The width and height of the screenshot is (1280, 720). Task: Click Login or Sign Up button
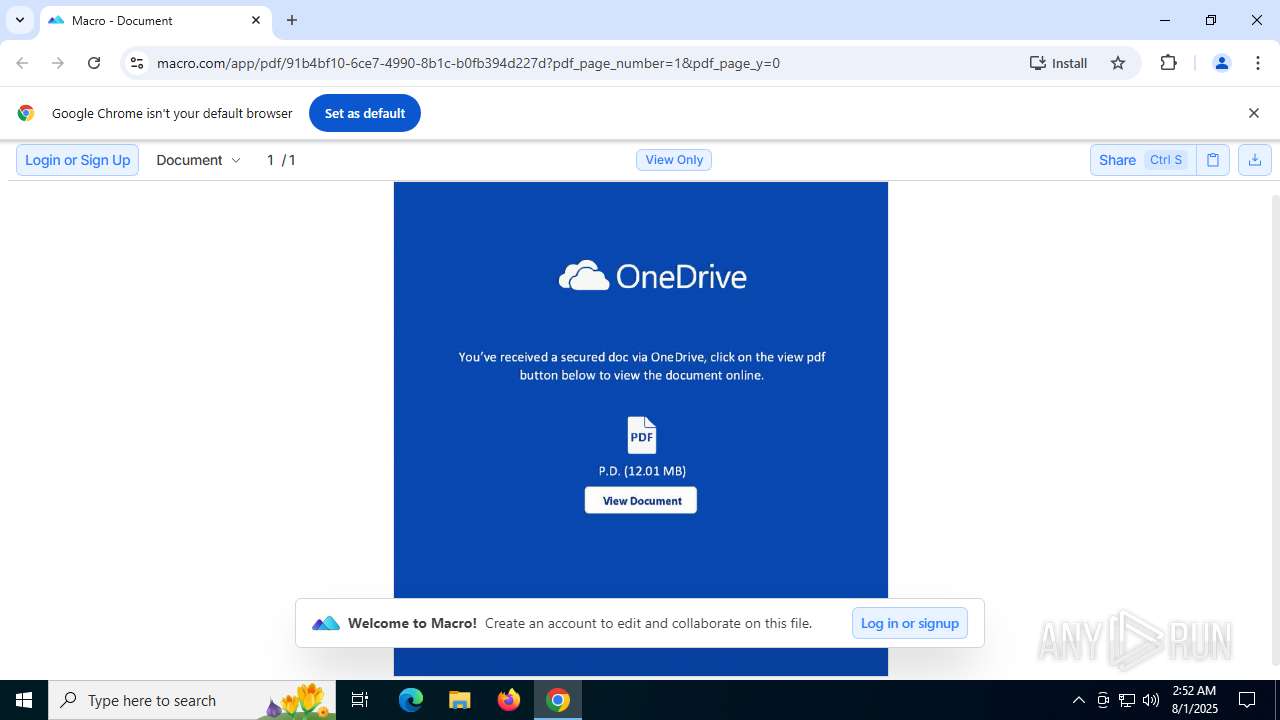(77, 160)
